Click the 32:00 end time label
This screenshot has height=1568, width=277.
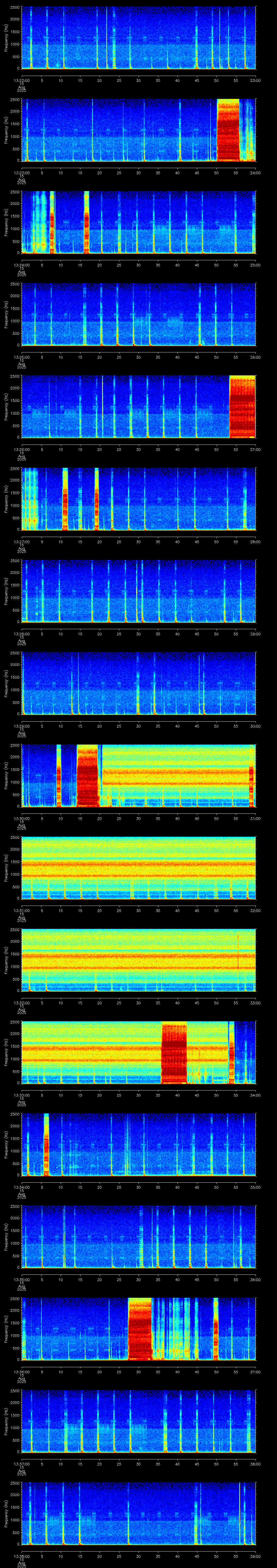click(255, 910)
